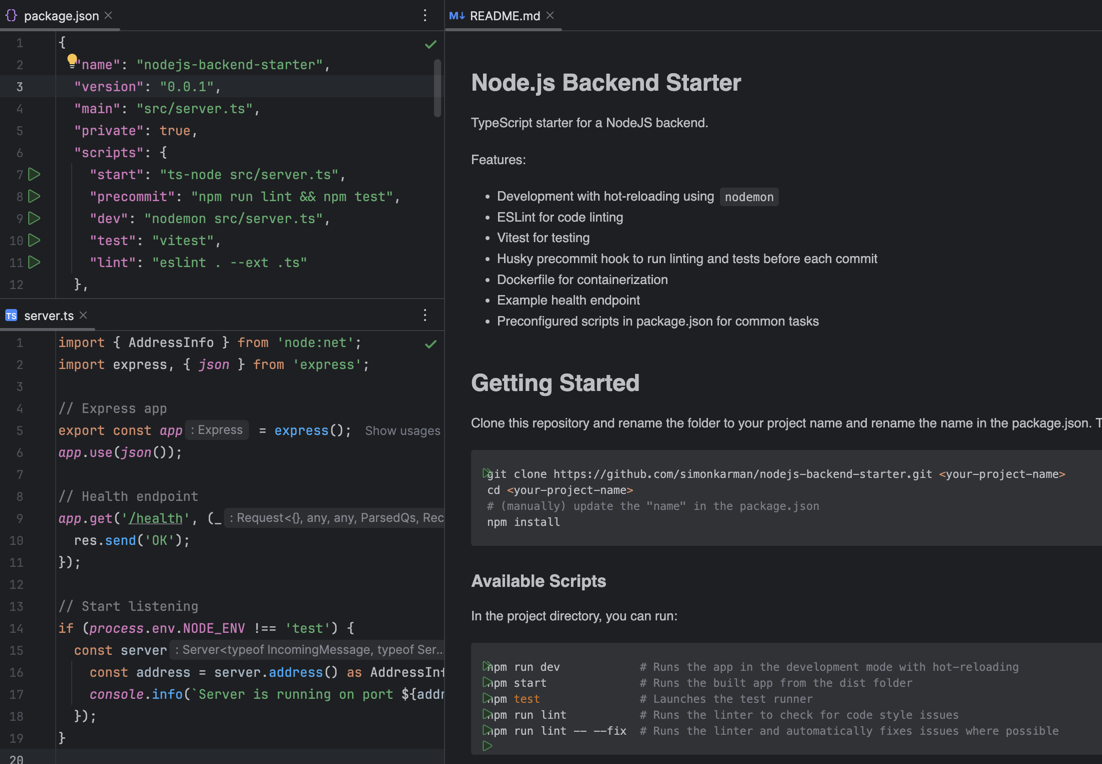Click the Express type inlay hint
Image resolution: width=1102 pixels, height=764 pixels.
point(217,431)
